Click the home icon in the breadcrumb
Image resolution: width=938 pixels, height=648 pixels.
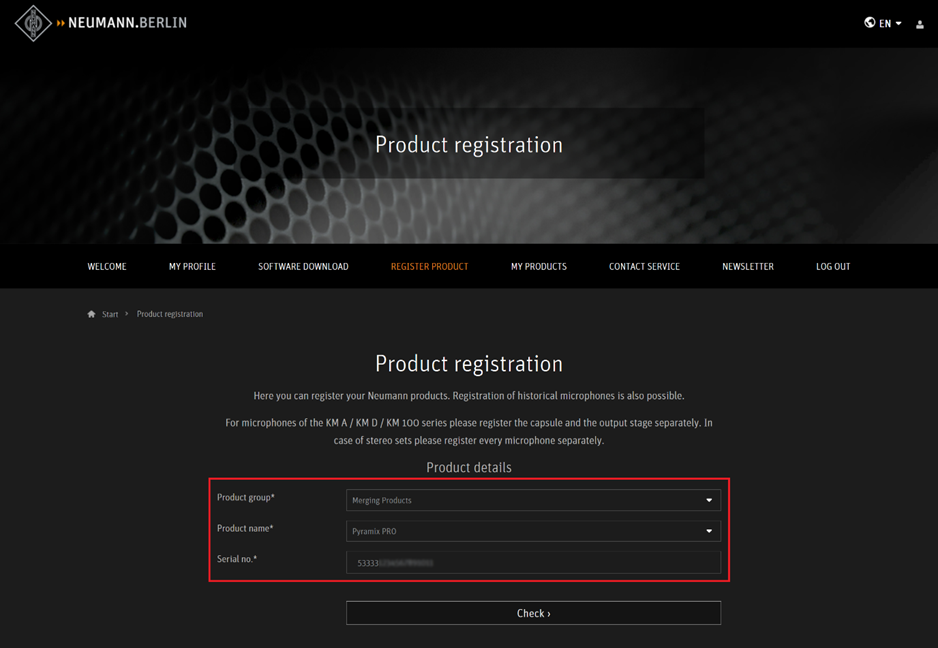coord(91,314)
